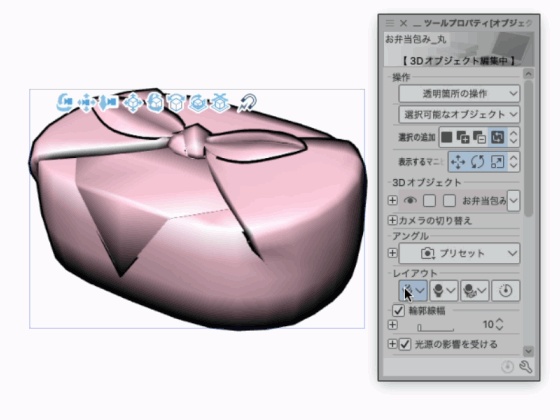Open the wrench sub tool detail icon
The height and width of the screenshot is (420, 560).
[x=526, y=366]
